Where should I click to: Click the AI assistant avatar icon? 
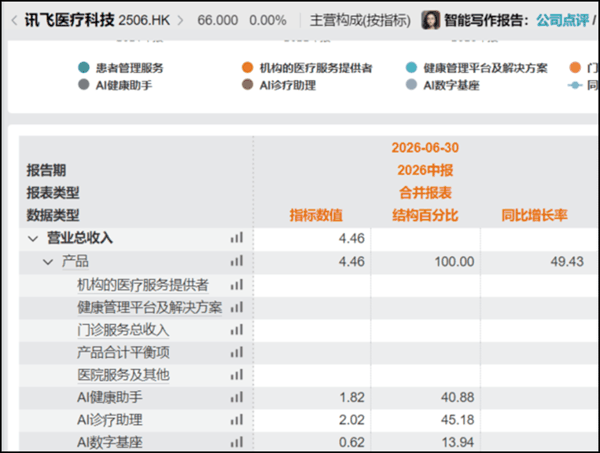pyautogui.click(x=430, y=20)
